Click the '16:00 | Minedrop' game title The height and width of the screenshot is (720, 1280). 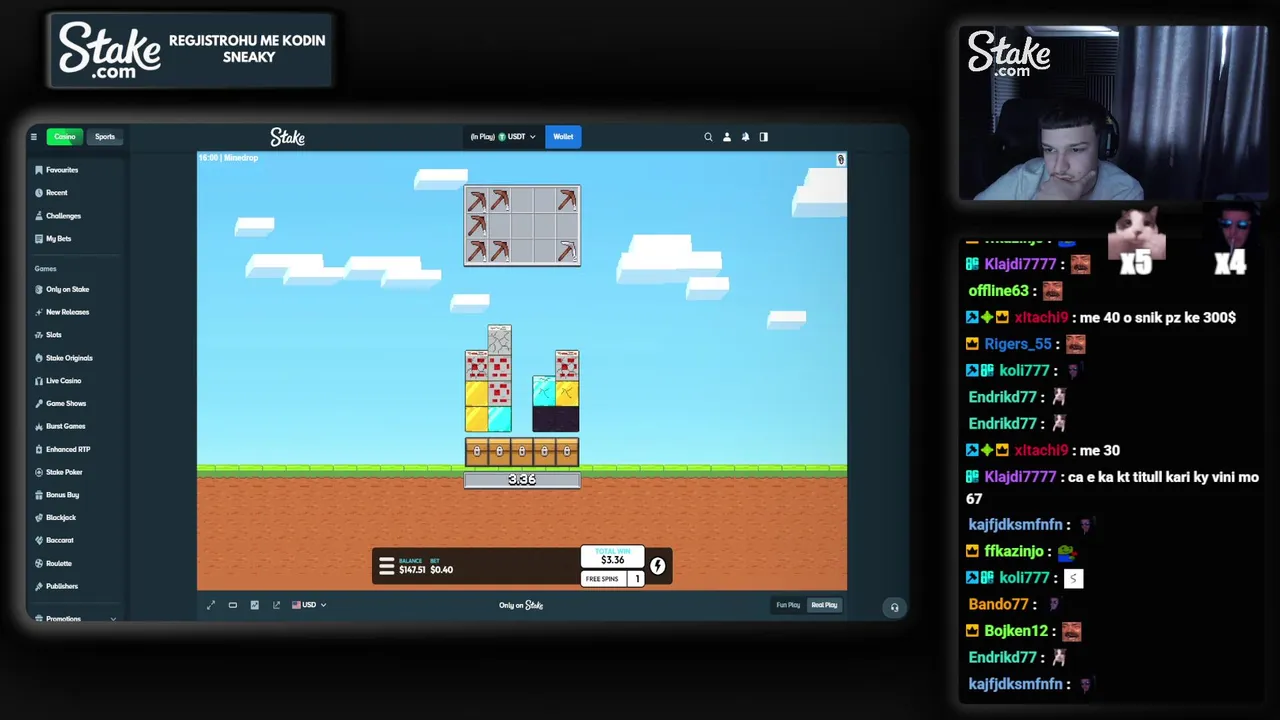(228, 158)
